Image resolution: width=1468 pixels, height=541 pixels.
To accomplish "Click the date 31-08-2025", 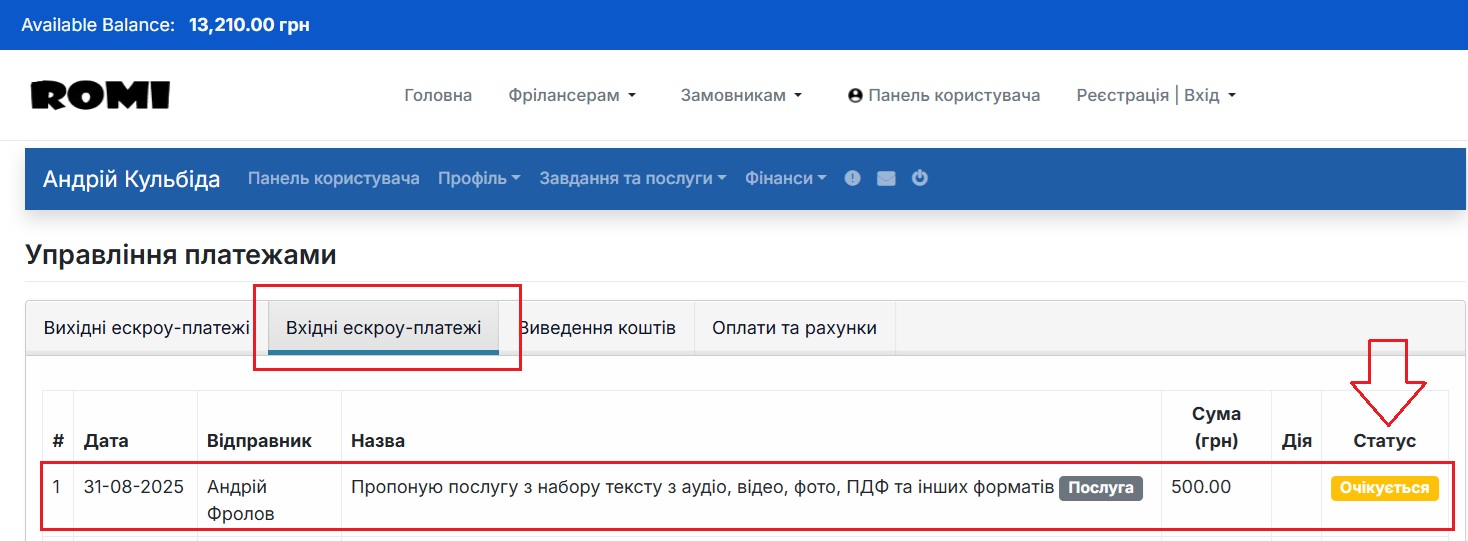I will coord(134,488).
